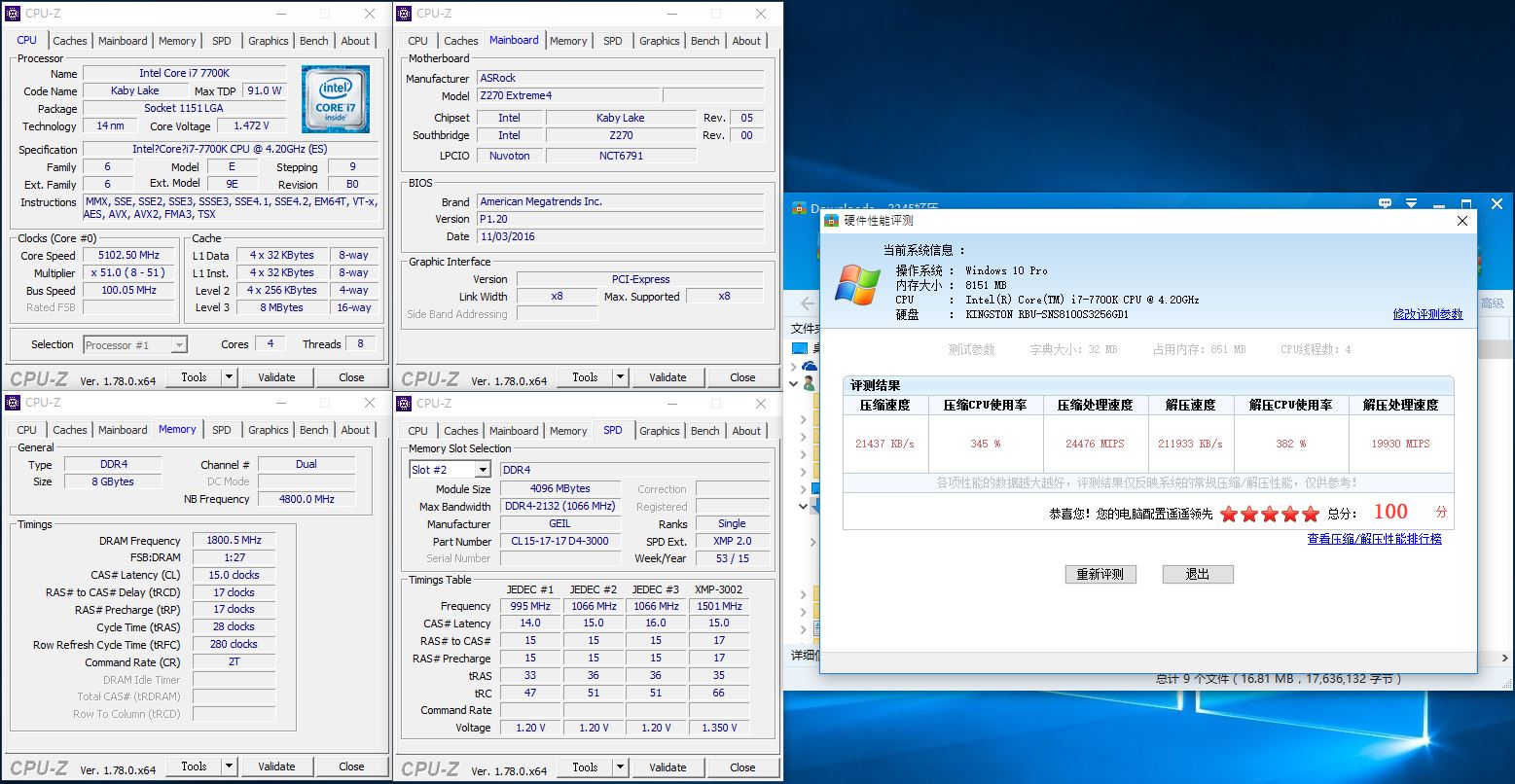Click the processor name Intel Core i7 7700K
Image resolution: width=1515 pixels, height=784 pixels.
click(185, 73)
